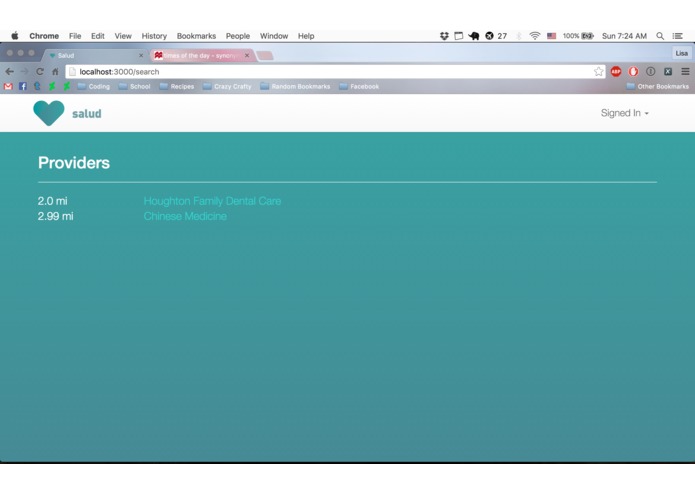This screenshot has width=695, height=494.
Task: Open the People menu
Action: pyautogui.click(x=238, y=36)
